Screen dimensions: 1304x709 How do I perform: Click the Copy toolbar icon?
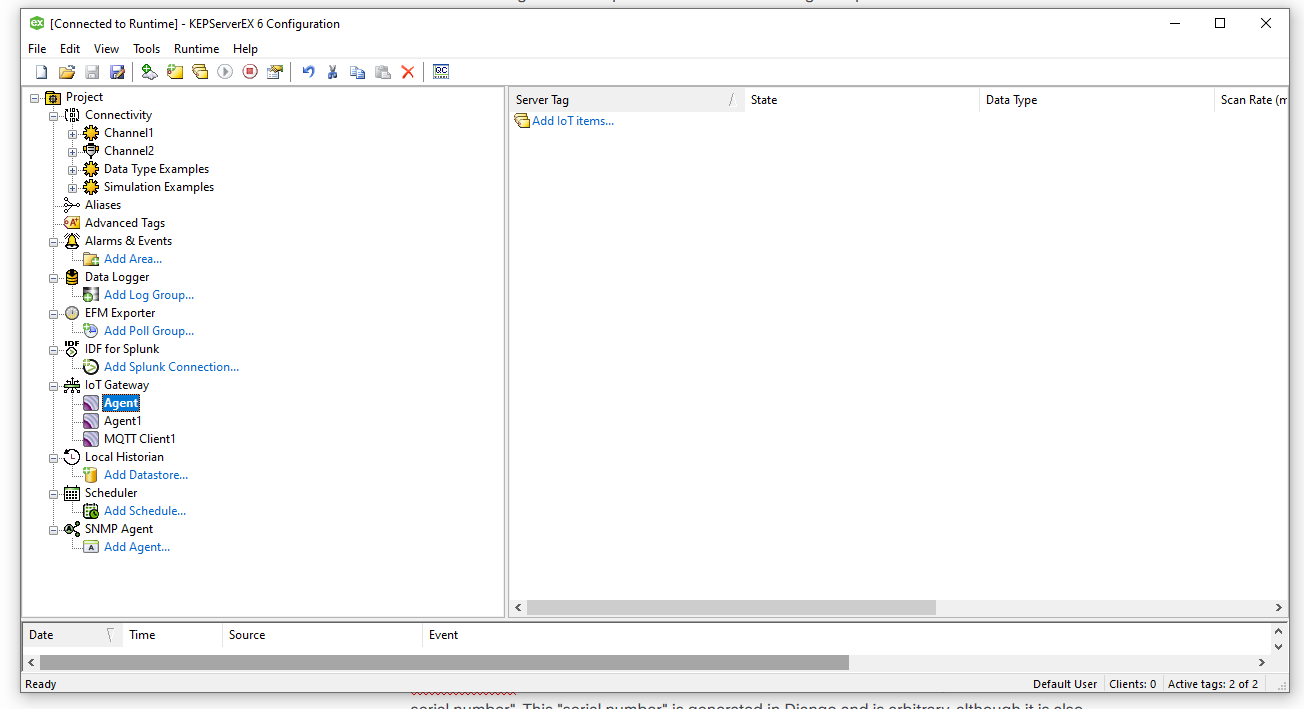[358, 72]
